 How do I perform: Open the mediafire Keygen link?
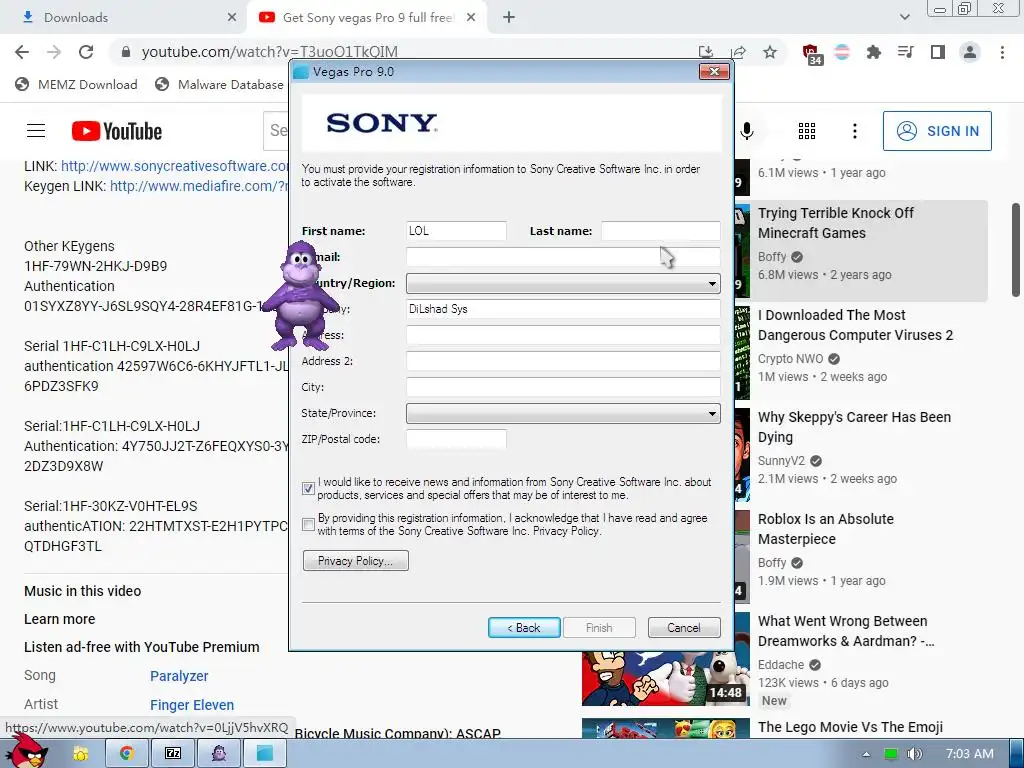[199, 186]
